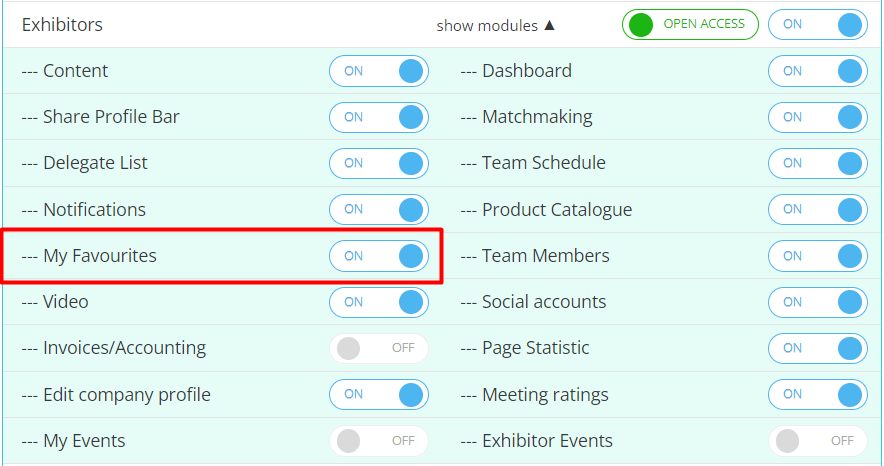The height and width of the screenshot is (466, 884).
Task: Enable the My Events module
Action: (378, 441)
